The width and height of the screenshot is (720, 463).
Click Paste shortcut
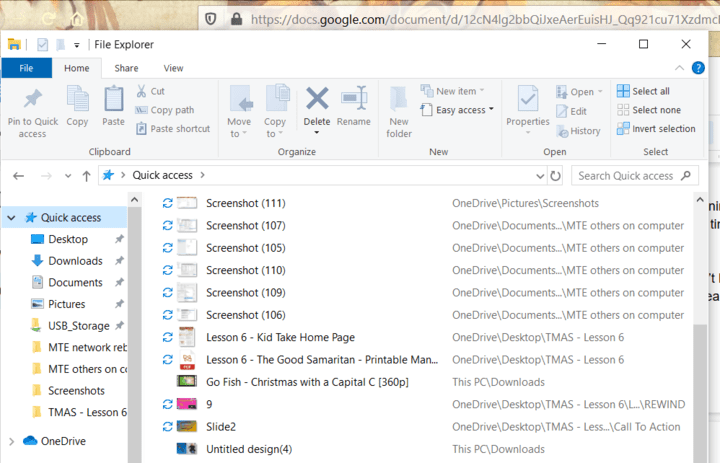(x=173, y=129)
